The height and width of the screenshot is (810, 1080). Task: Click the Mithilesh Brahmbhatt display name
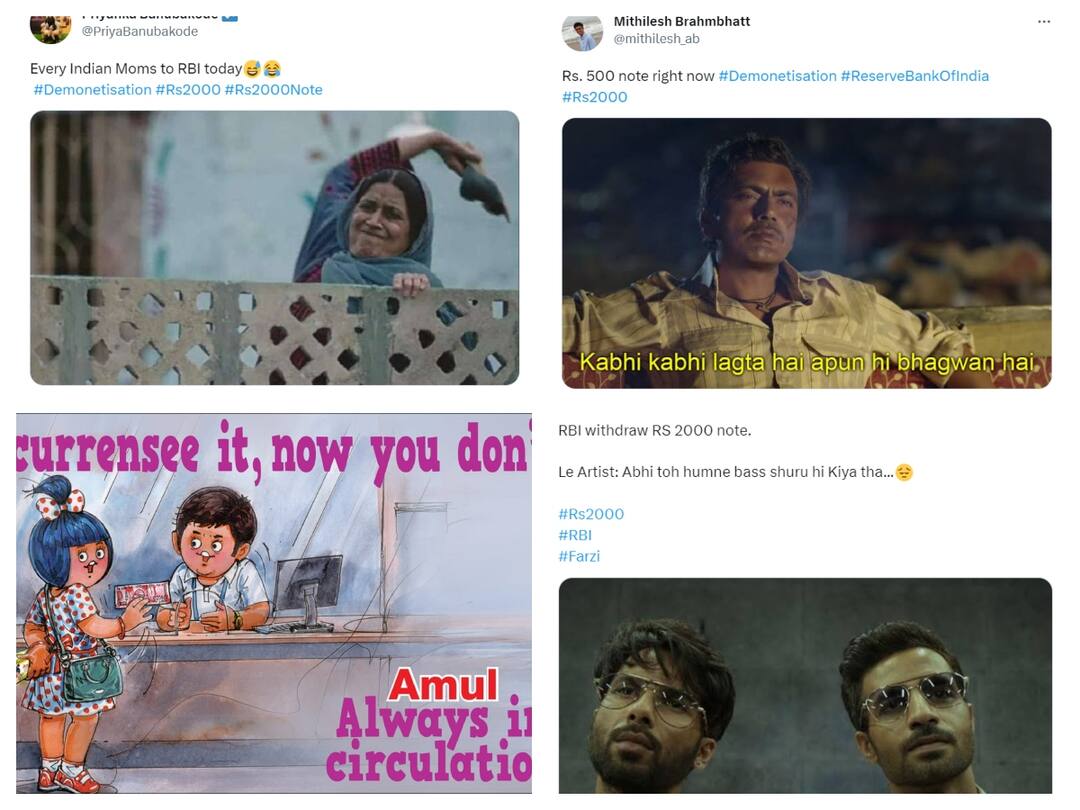681,21
